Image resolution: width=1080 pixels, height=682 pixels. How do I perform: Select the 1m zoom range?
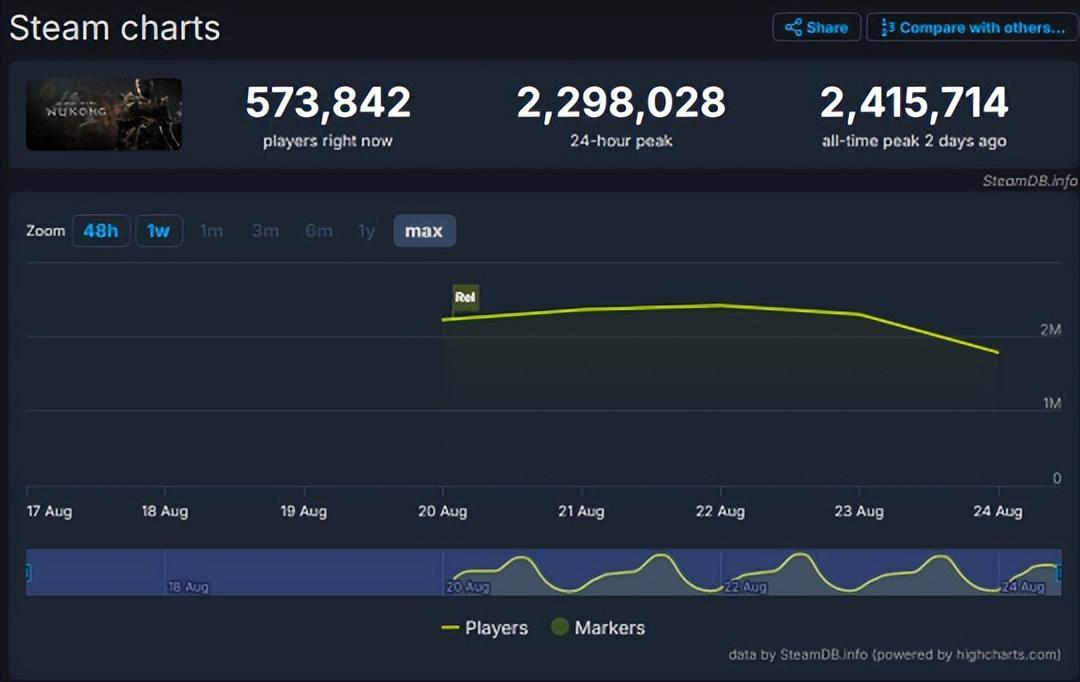coord(211,231)
